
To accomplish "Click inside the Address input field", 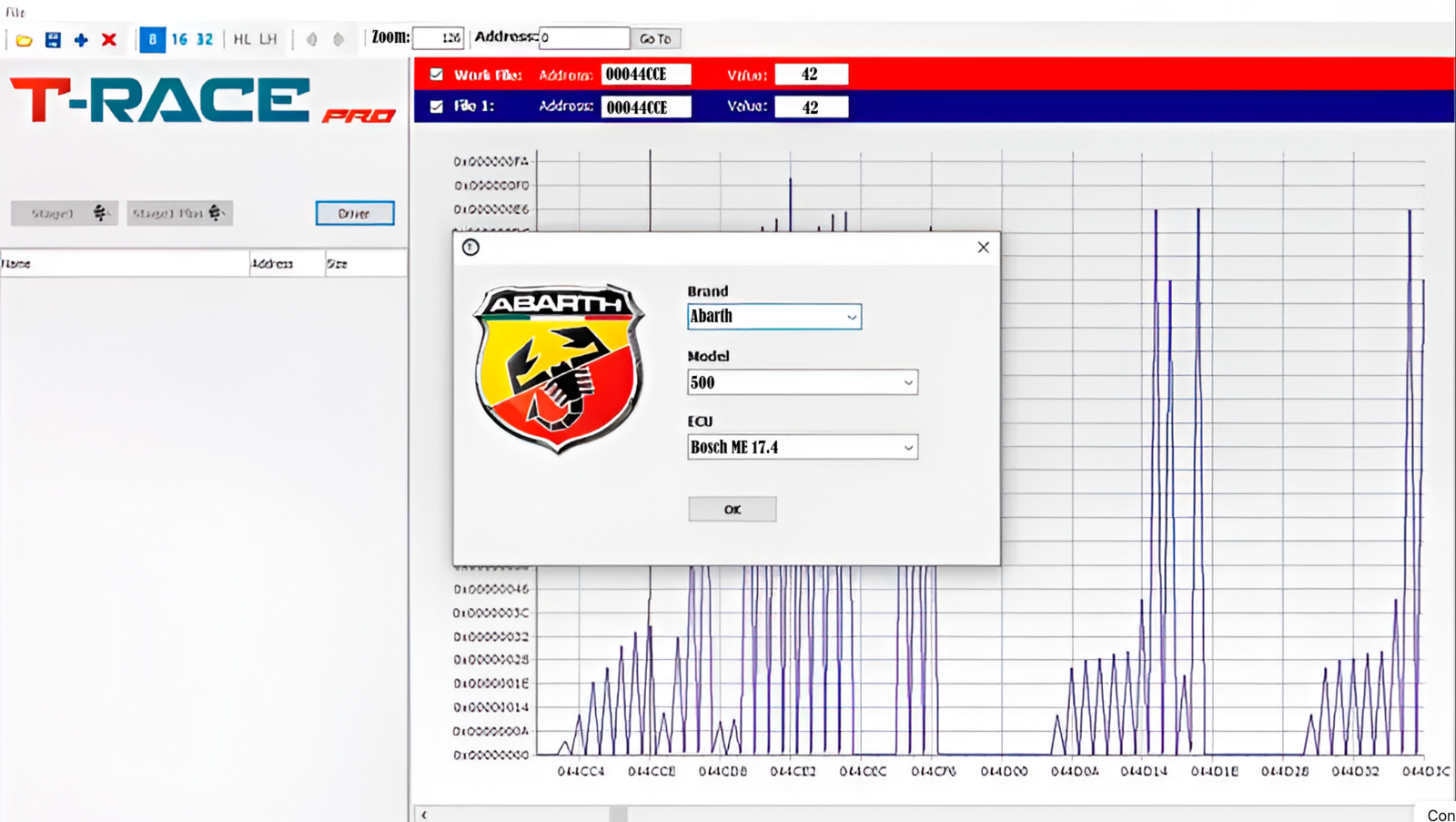I will (583, 37).
